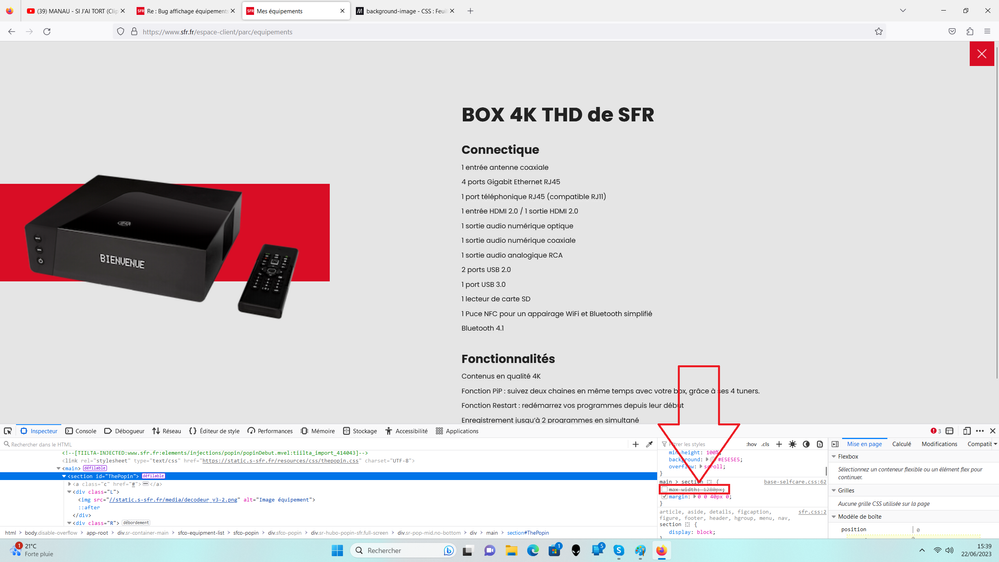The width and height of the screenshot is (999, 562).
Task: Click the débordement badge on div R
Action: 136,522
